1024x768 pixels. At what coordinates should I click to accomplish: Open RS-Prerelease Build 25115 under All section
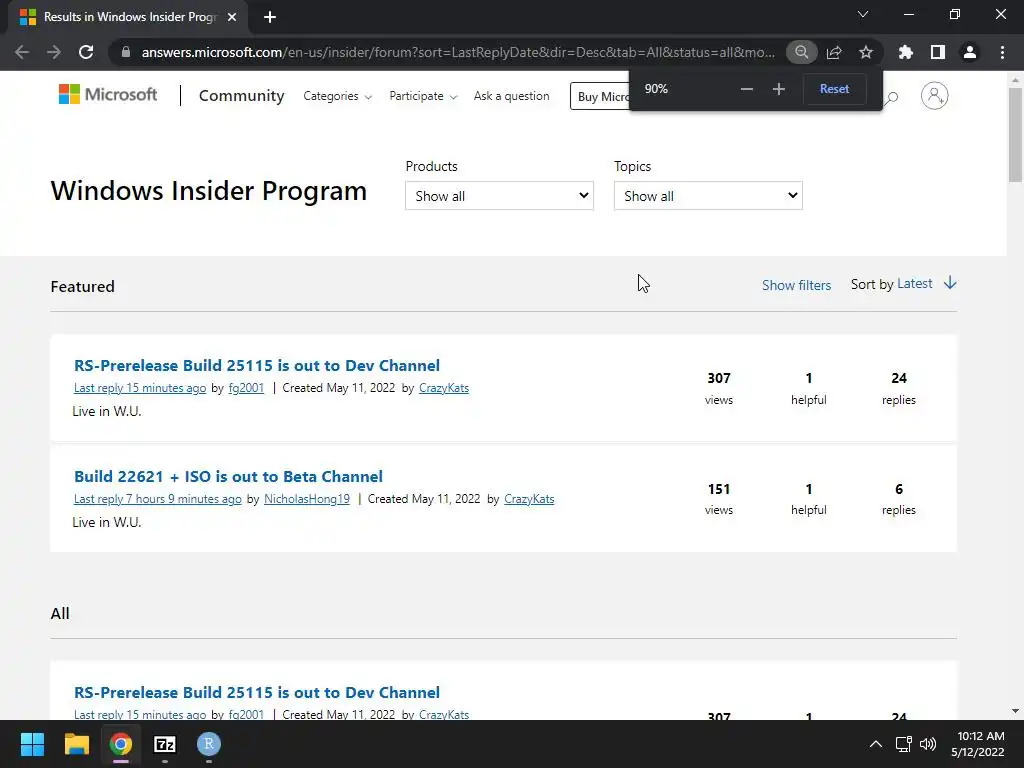257,692
